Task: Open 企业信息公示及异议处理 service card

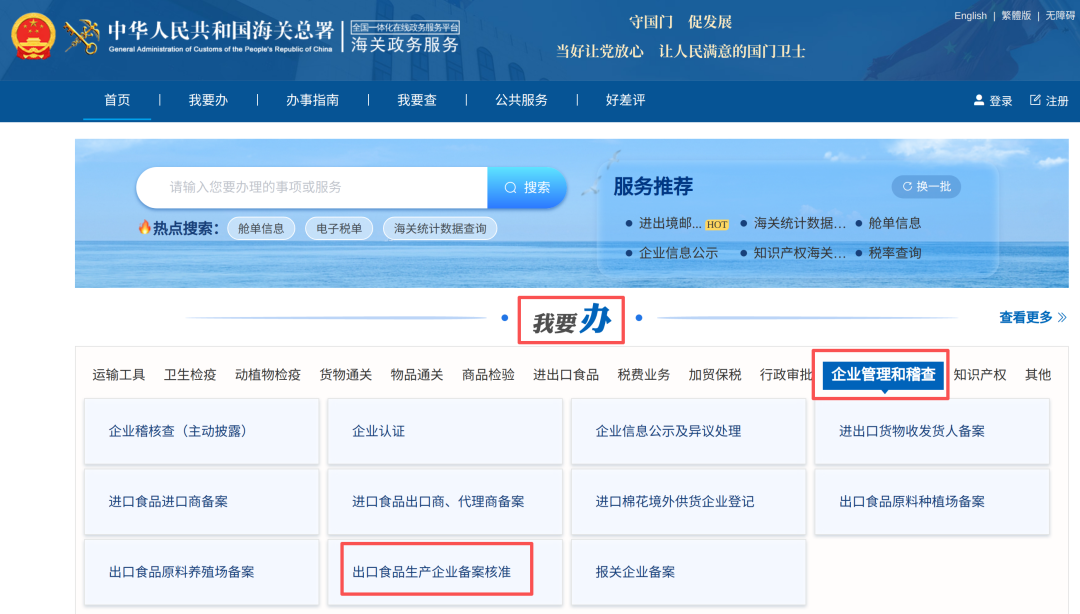Action: click(x=689, y=431)
